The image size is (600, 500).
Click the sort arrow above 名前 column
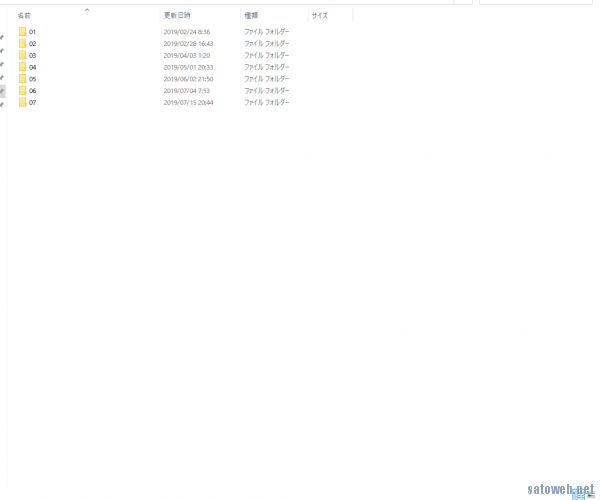point(87,10)
